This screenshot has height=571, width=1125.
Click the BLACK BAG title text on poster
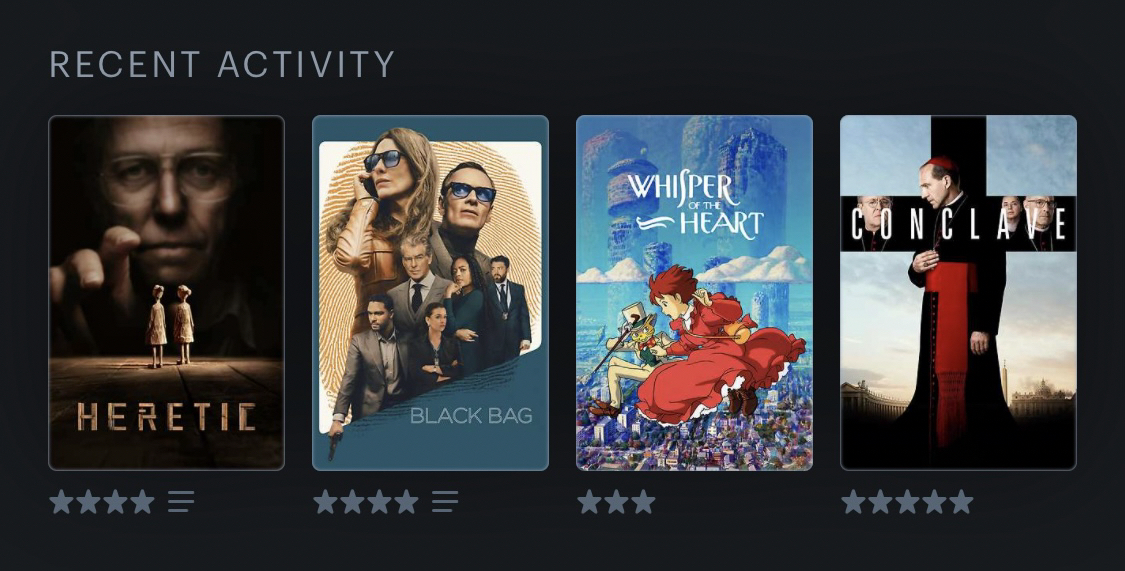pyautogui.click(x=471, y=416)
